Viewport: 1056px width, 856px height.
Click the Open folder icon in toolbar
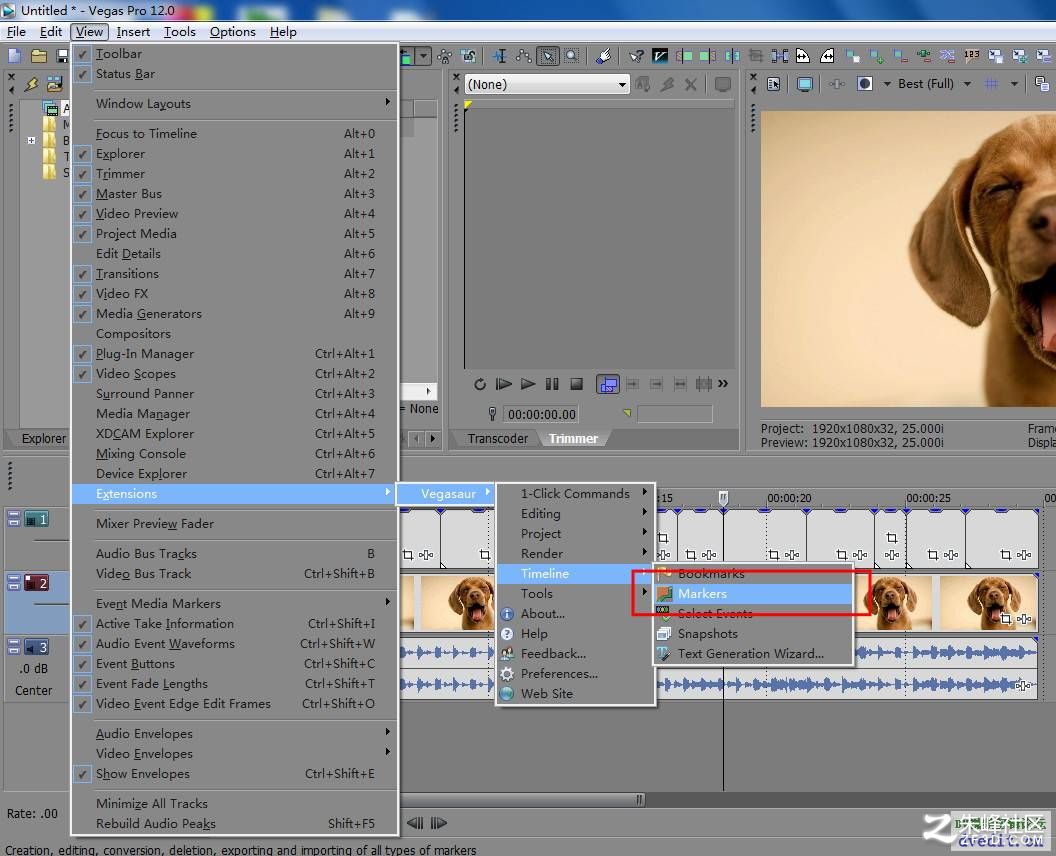tap(39, 56)
